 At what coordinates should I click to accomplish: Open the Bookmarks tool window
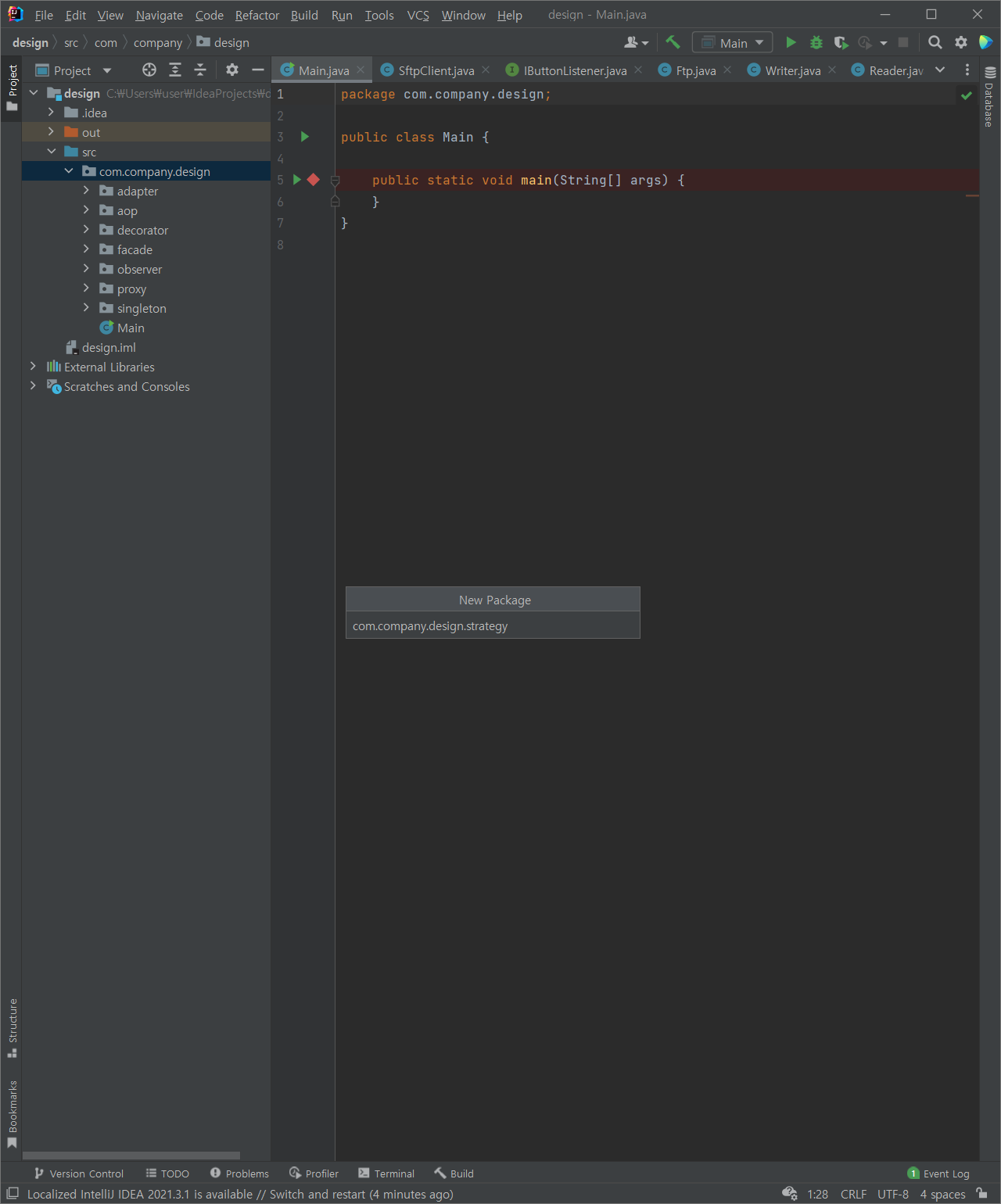point(13,1114)
